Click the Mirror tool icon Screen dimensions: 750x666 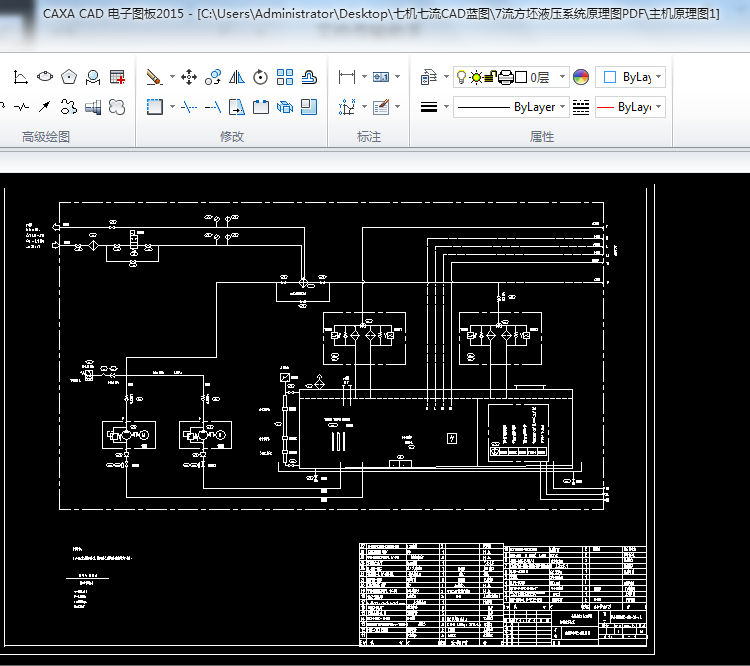tap(237, 77)
